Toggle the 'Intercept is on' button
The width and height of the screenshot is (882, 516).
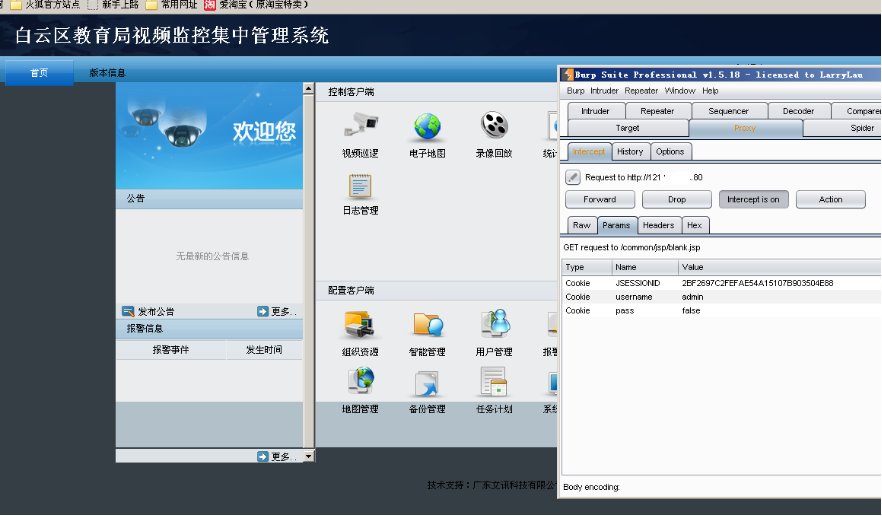[x=753, y=200]
